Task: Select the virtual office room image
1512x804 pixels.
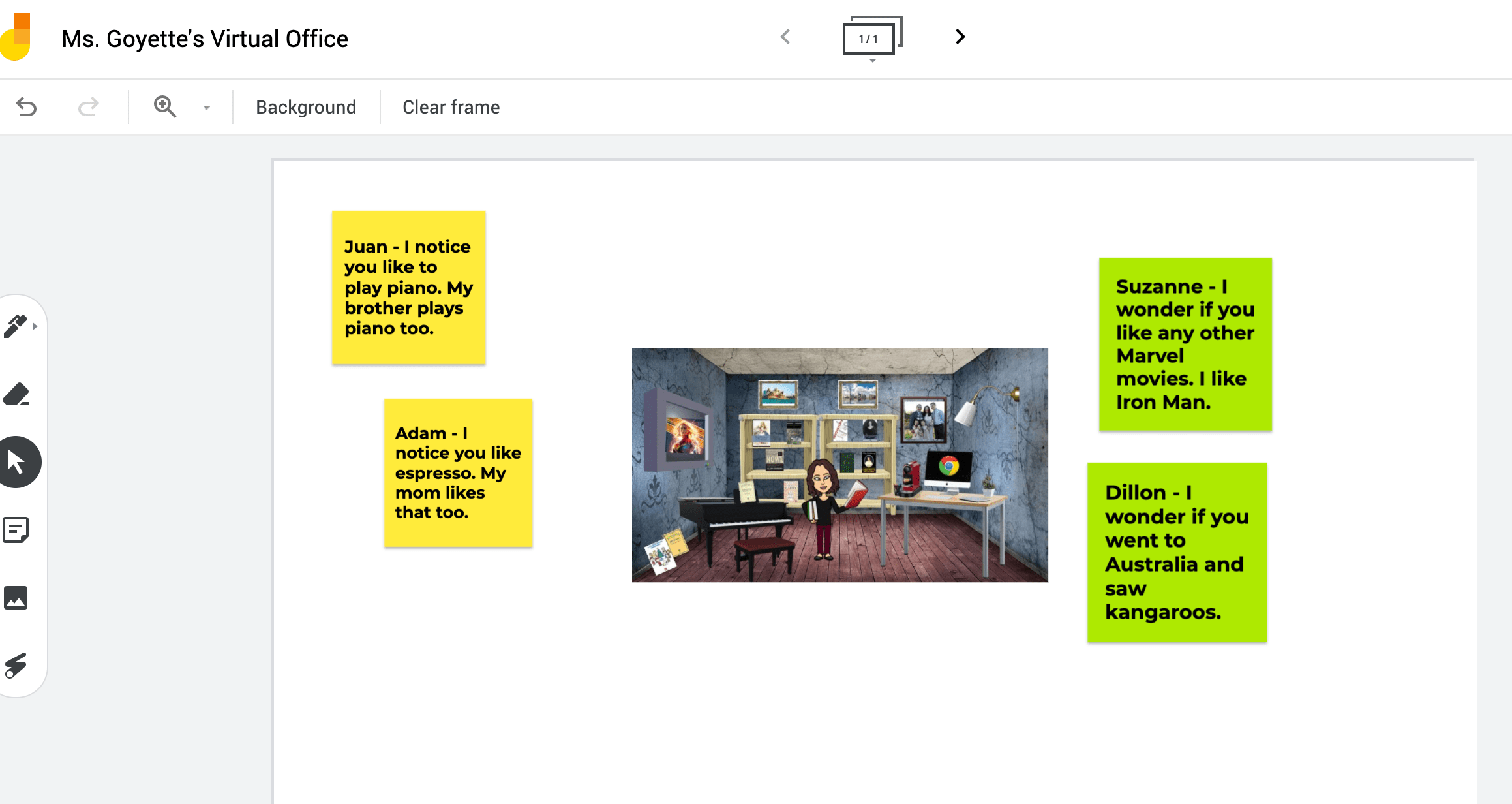Action: pyautogui.click(x=839, y=465)
